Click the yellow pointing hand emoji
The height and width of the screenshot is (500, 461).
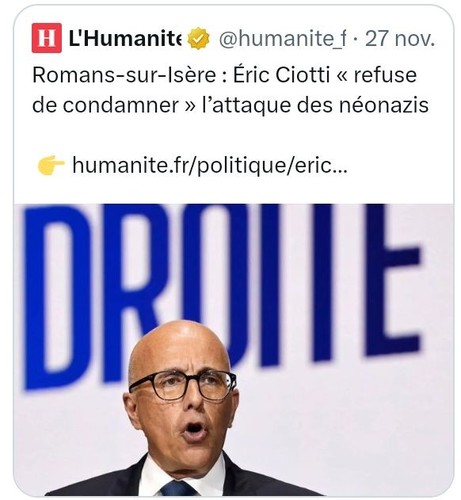[x=51, y=165]
